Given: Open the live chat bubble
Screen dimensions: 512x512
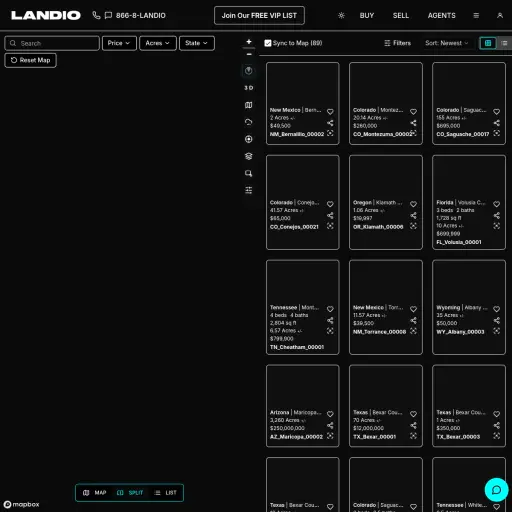Looking at the screenshot, I should click(496, 490).
